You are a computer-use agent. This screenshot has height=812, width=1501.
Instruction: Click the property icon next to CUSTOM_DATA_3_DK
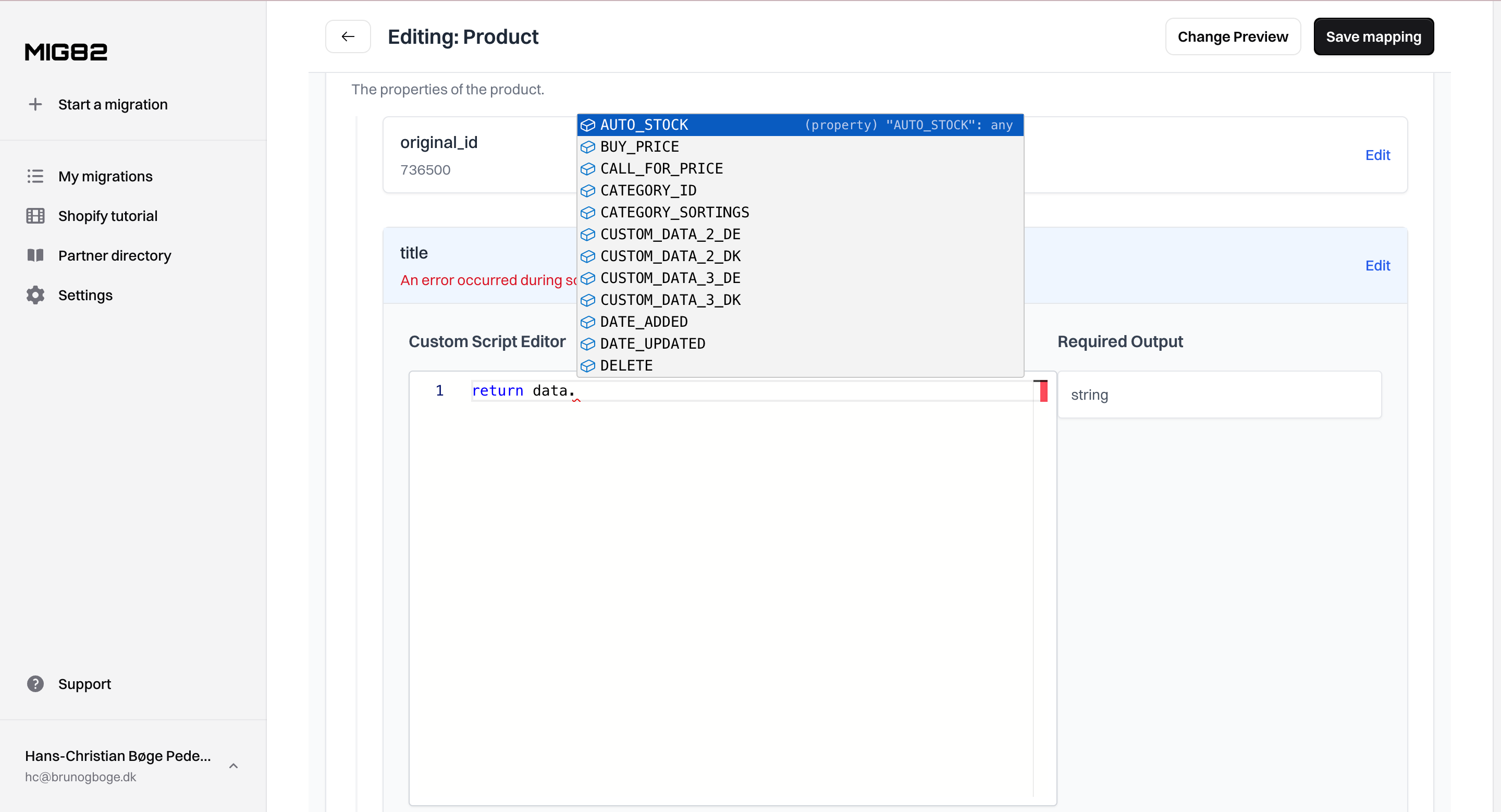point(588,300)
